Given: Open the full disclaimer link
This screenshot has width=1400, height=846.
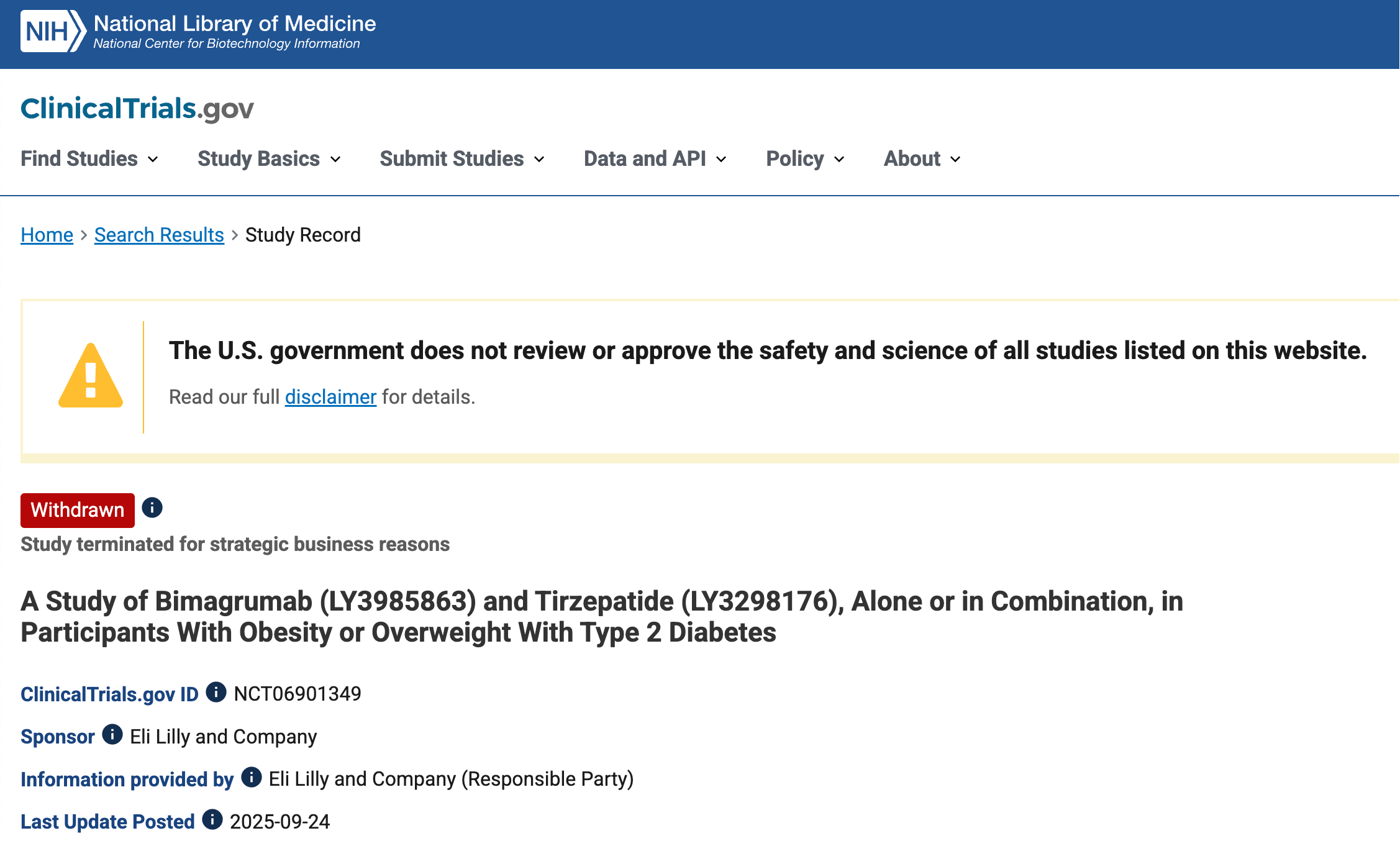Looking at the screenshot, I should click(330, 396).
